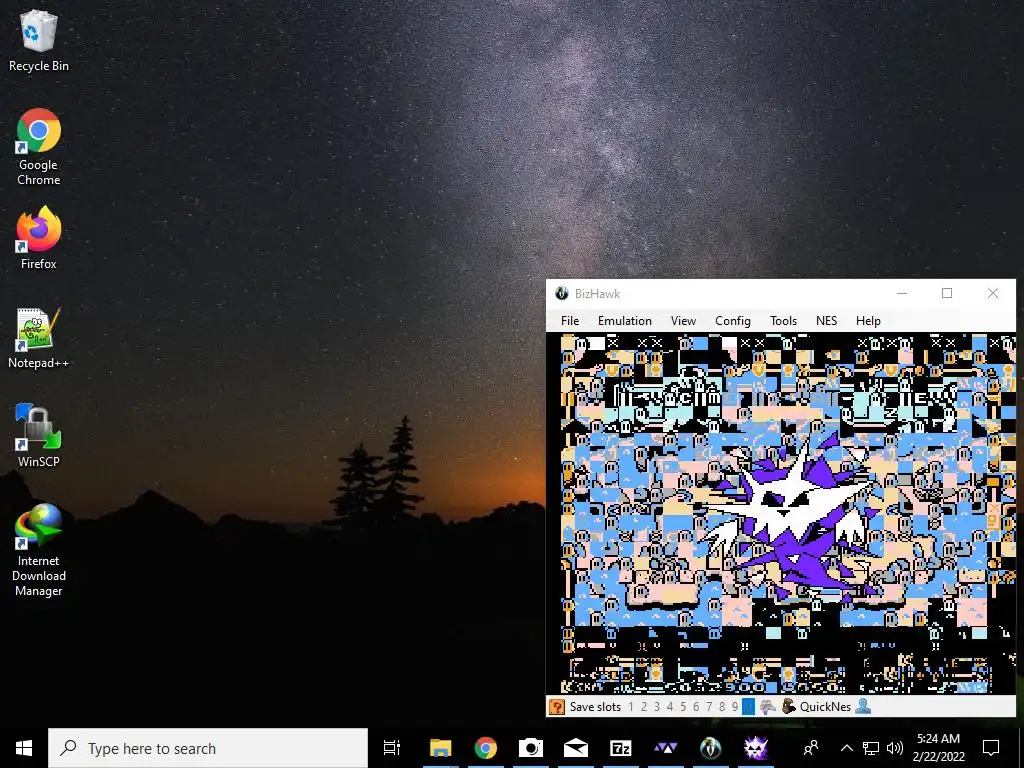Select save slot 2
1024x768 pixels.
tap(644, 707)
